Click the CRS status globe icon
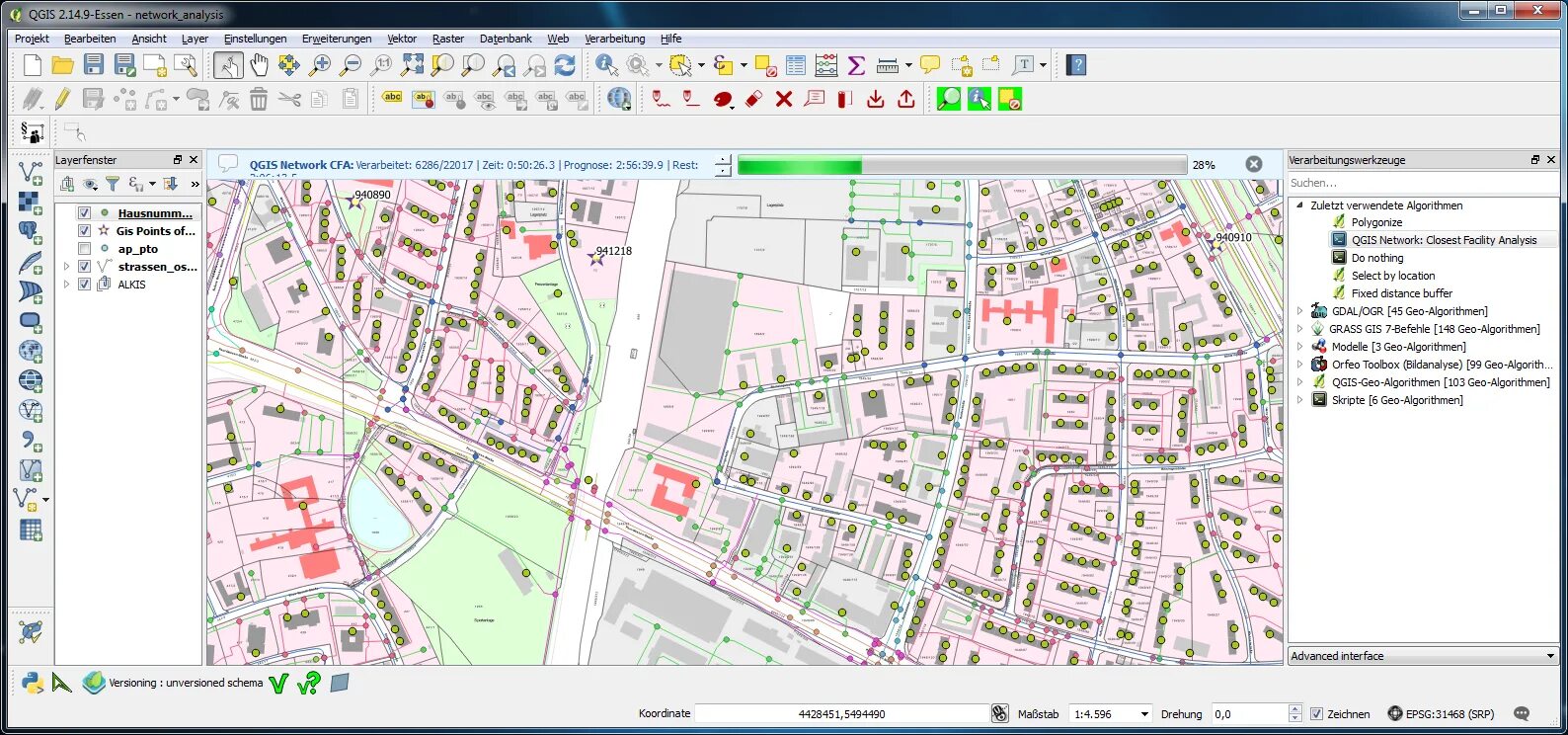Image resolution: width=1568 pixels, height=735 pixels. 1394,713
